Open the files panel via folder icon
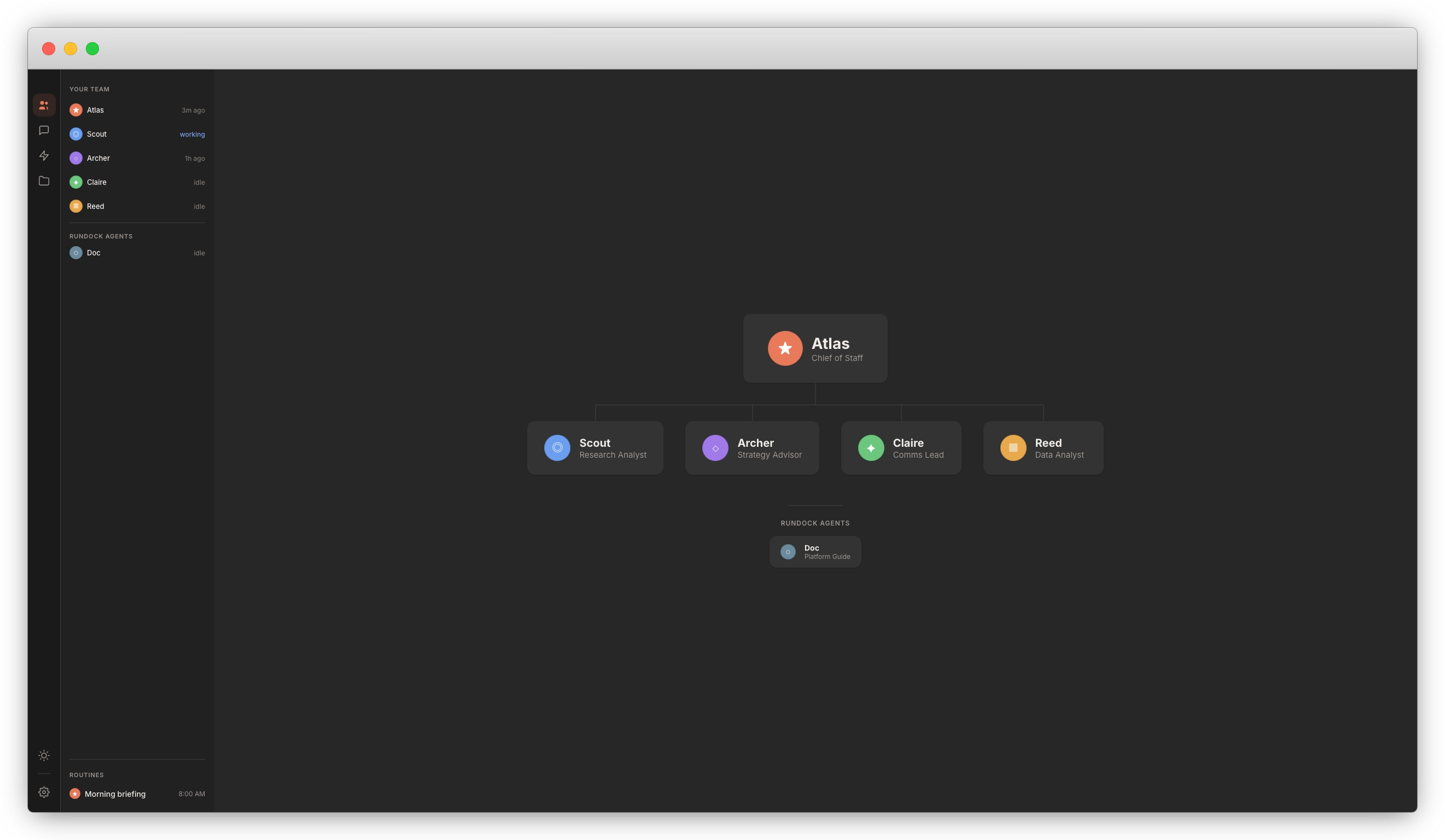Viewport: 1445px width, 840px height. tap(44, 180)
